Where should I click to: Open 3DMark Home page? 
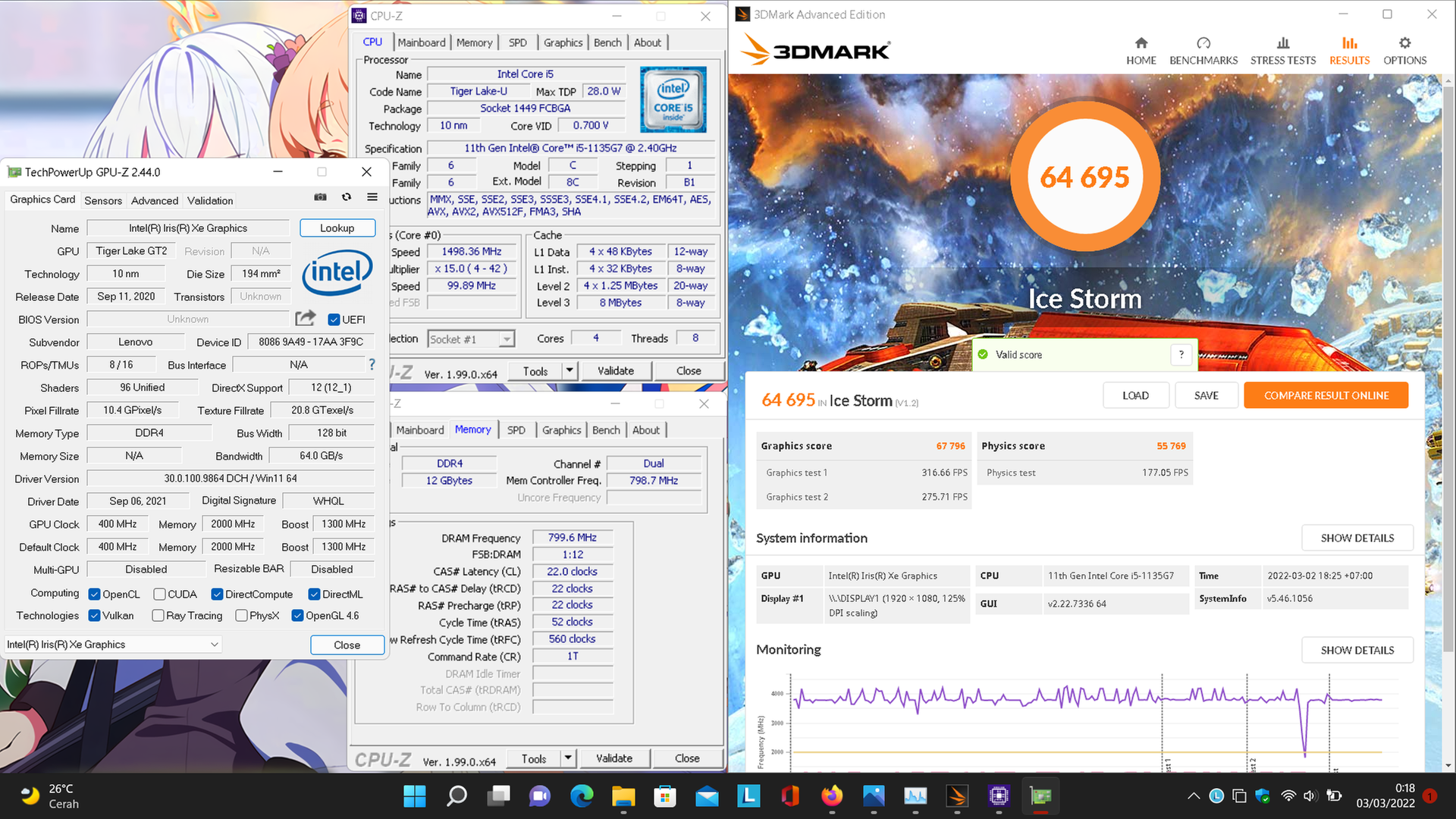tap(1141, 51)
